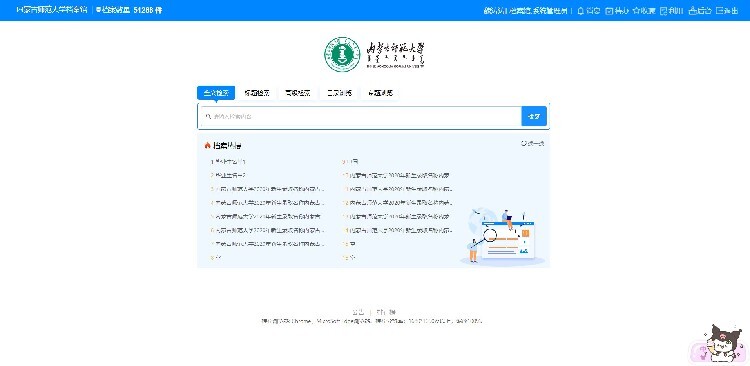Open hot search entry ranked 14
Image resolution: width=750 pixels, height=366 pixels.
point(397,230)
